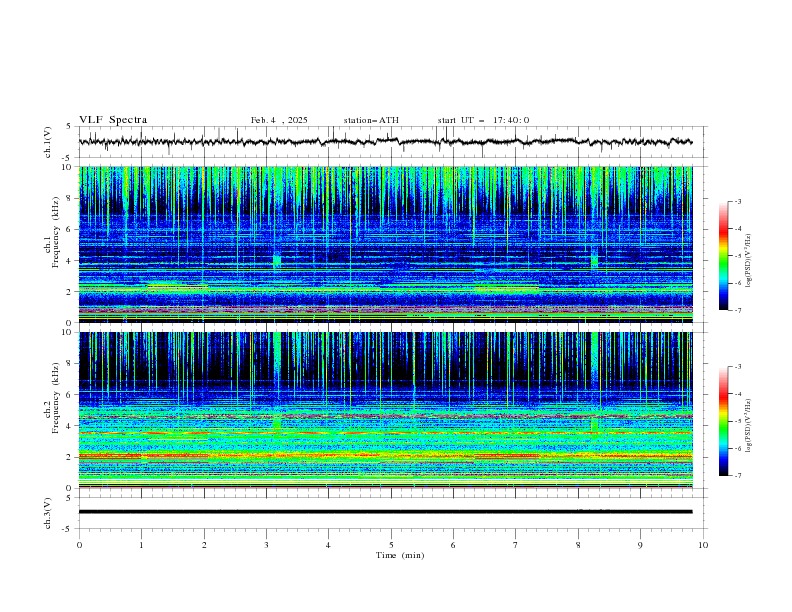Click inside the ch.2 spectrogram panel
The image size is (792, 612).
coord(385,410)
